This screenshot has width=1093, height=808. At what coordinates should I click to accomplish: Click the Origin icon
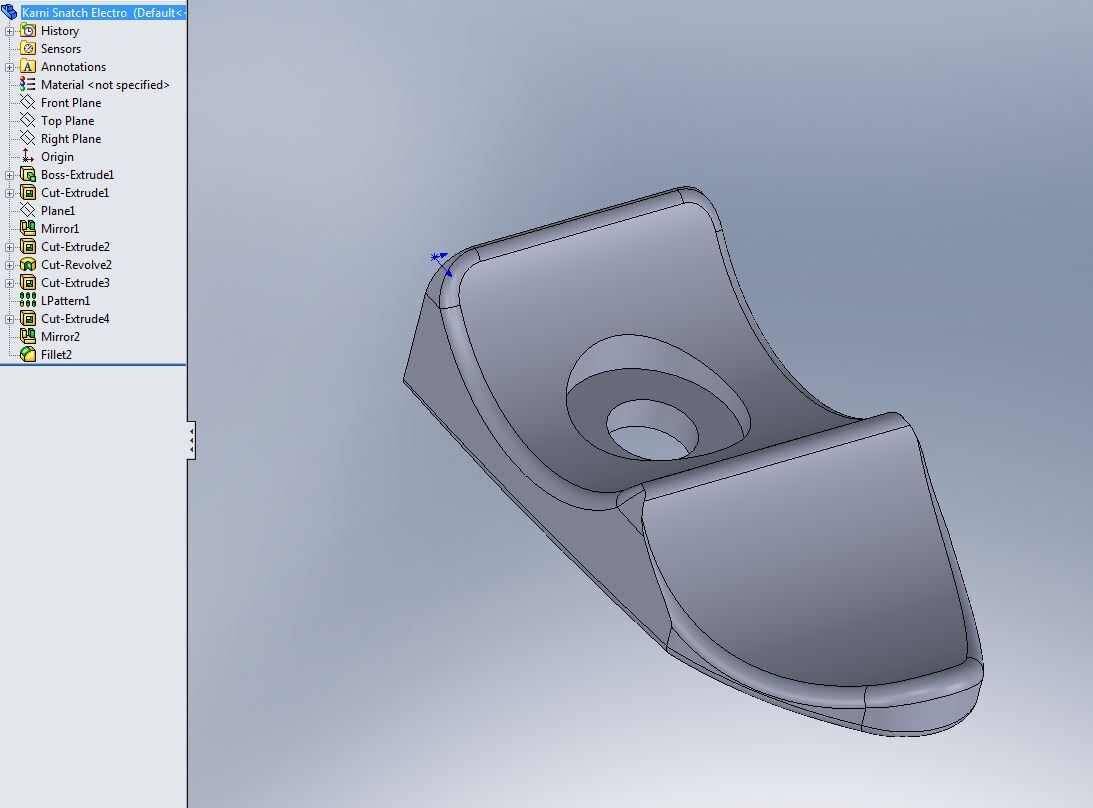[x=28, y=156]
